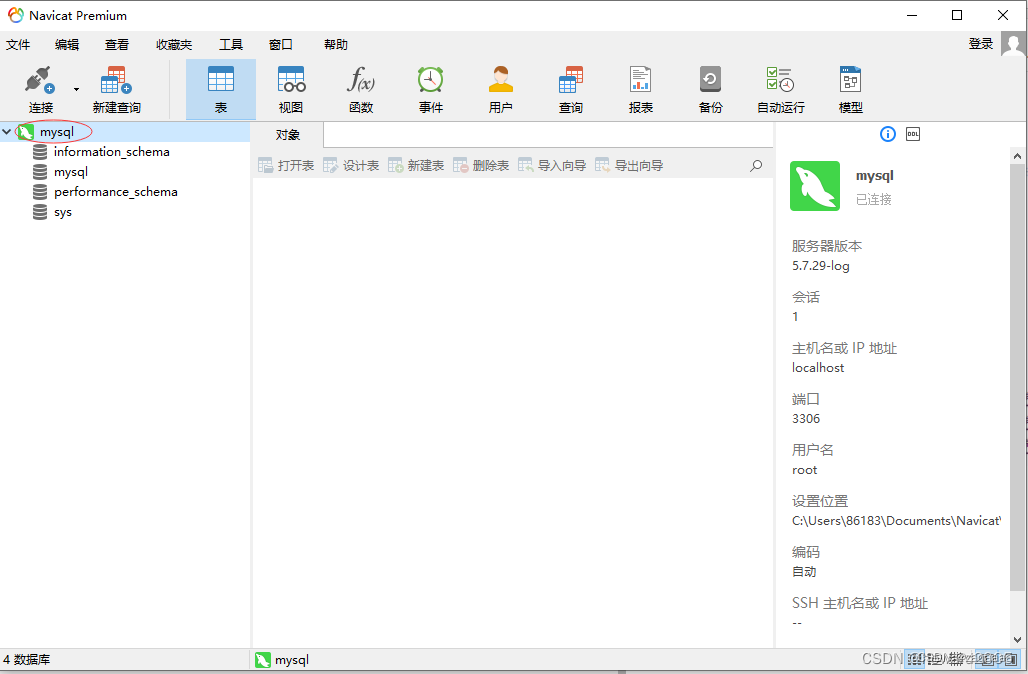Open the 窗口 menu

[x=281, y=45]
